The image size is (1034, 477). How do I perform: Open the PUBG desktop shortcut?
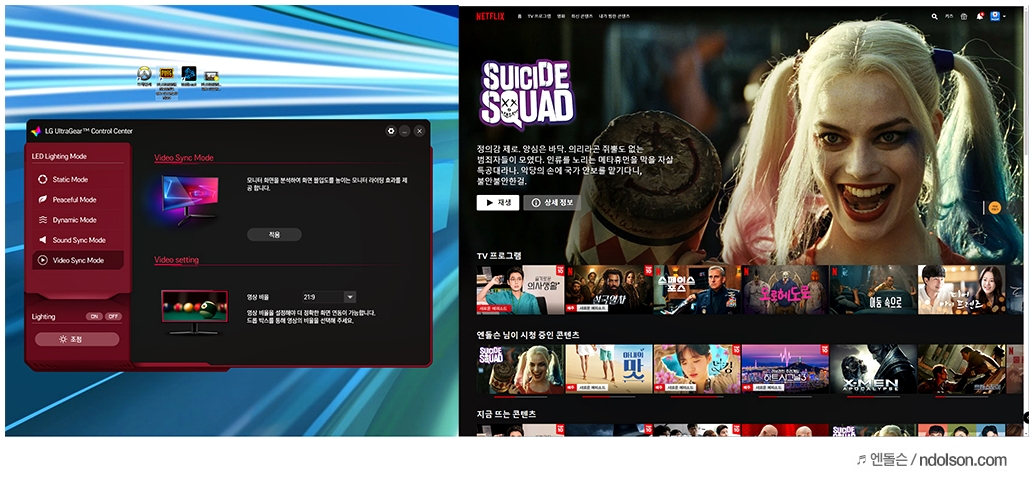coord(167,82)
